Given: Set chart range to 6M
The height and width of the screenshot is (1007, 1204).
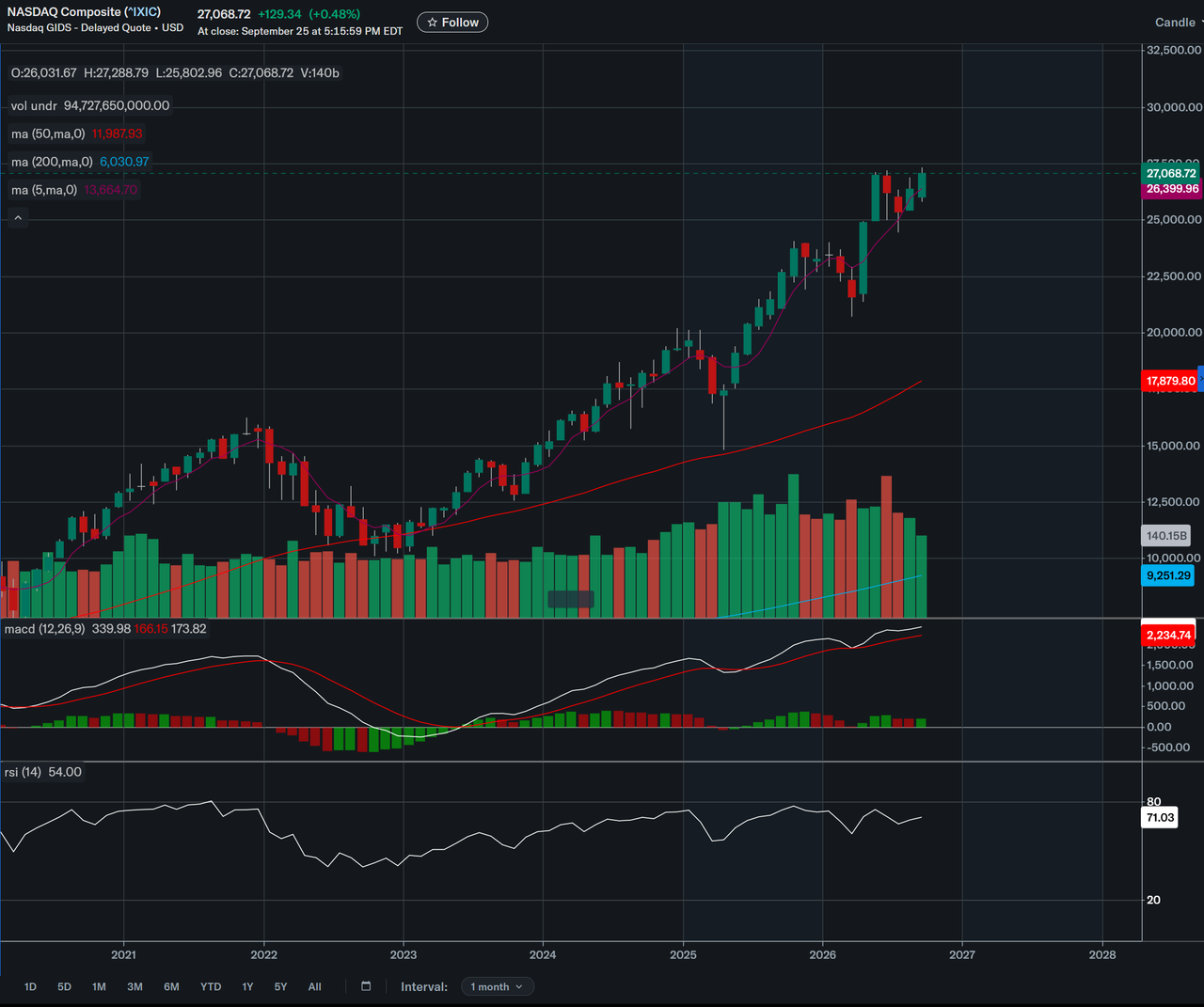Looking at the screenshot, I should pyautogui.click(x=171, y=986).
